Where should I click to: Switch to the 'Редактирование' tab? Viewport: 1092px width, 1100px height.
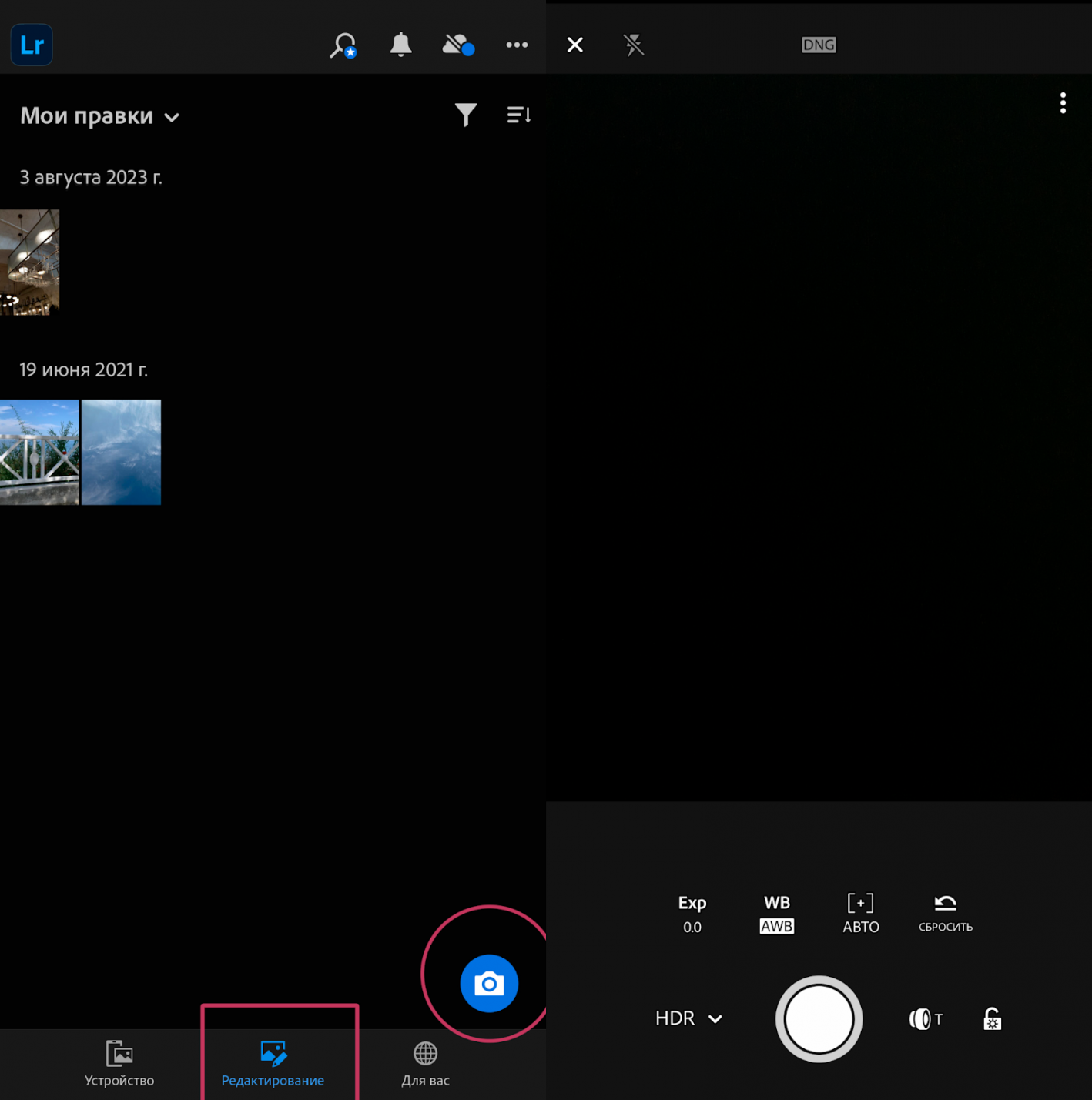273,1064
